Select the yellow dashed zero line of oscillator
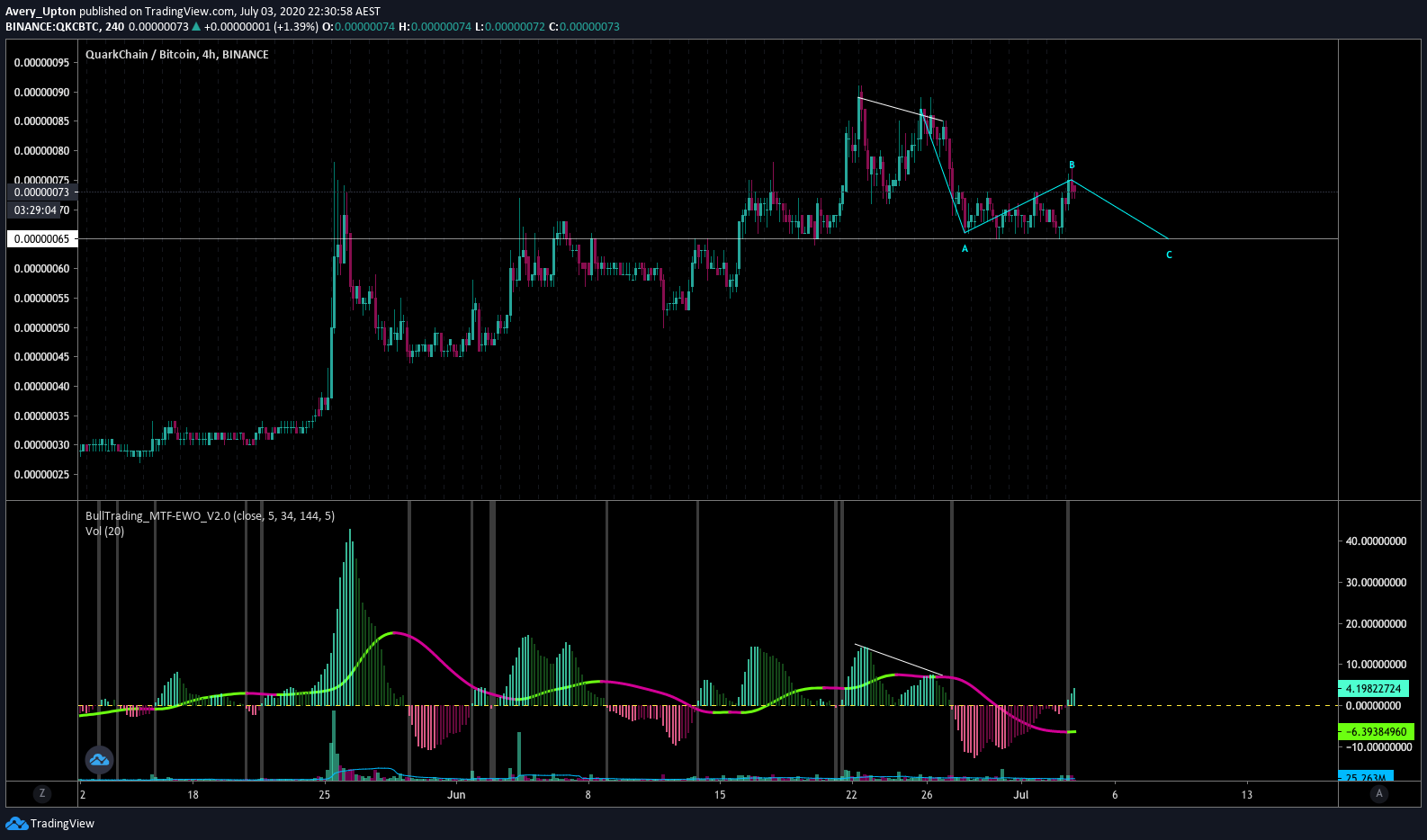Image resolution: width=1427 pixels, height=840 pixels. (707, 705)
